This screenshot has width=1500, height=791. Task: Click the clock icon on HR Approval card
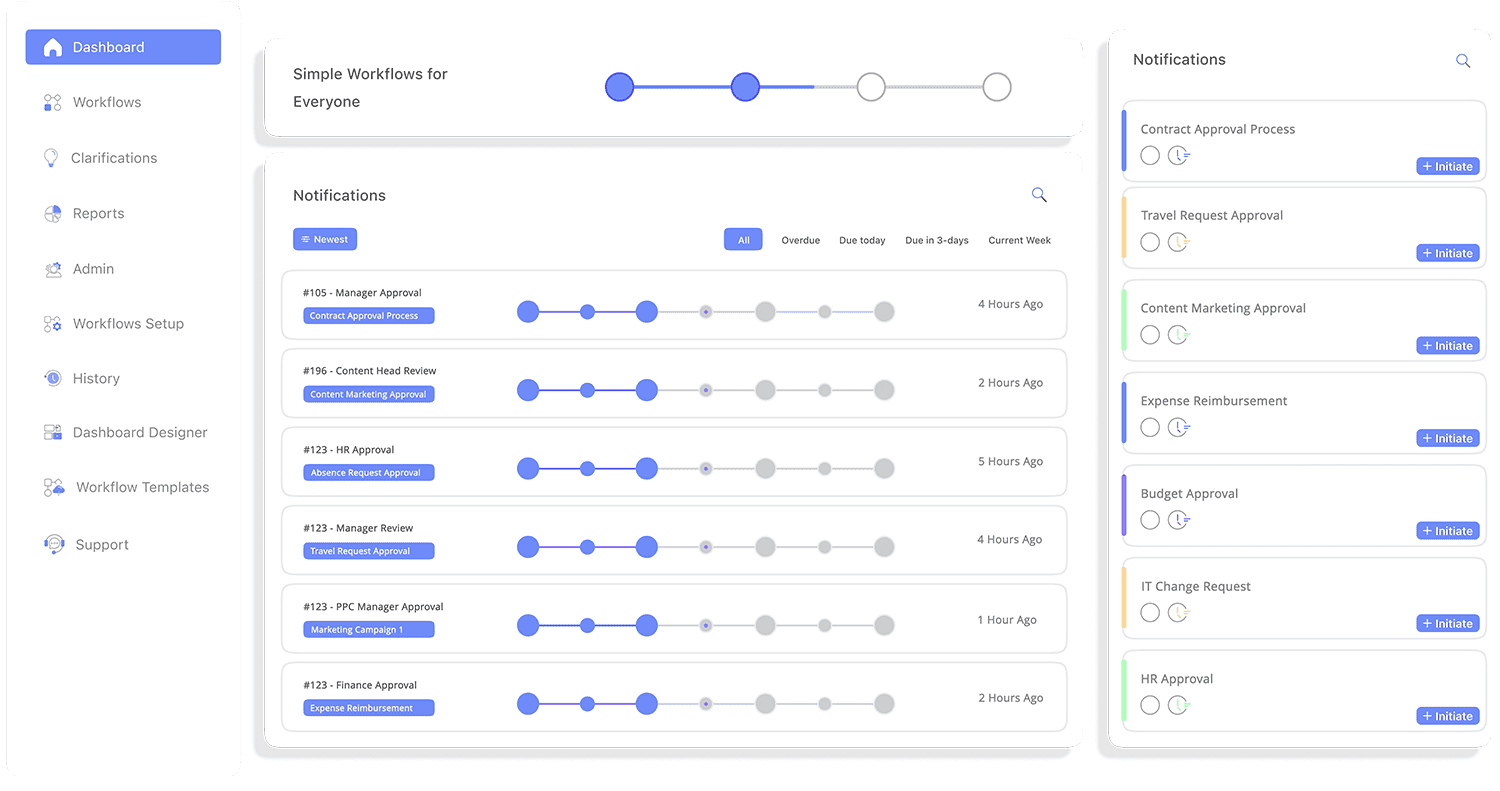coord(1180,705)
